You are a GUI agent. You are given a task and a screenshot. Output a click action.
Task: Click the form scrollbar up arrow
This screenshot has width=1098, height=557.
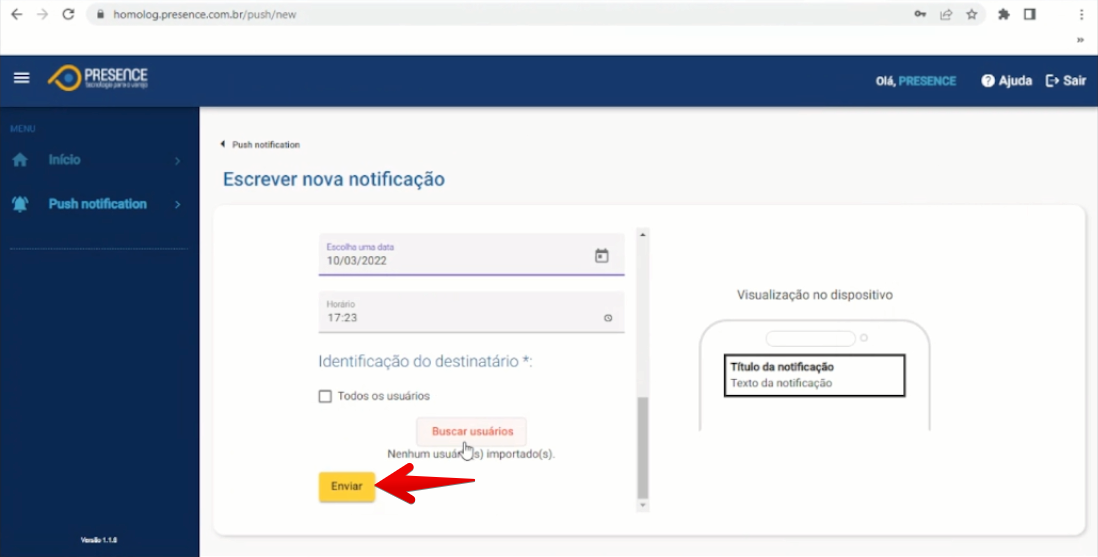click(x=643, y=235)
